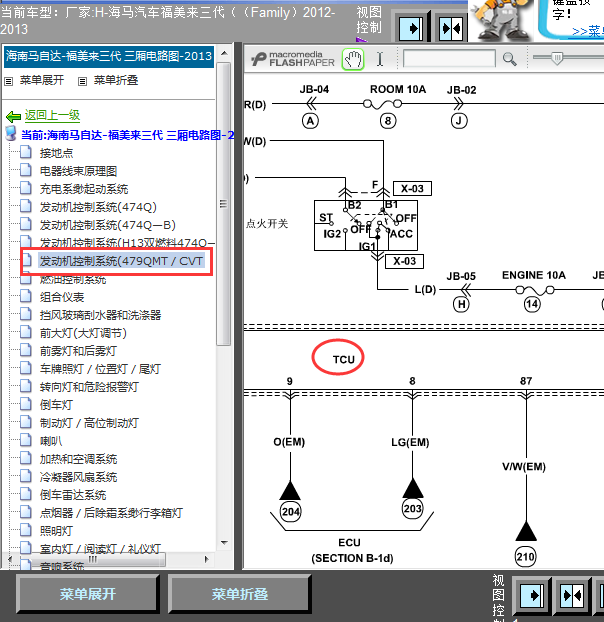Click top view control collapse arrows button
Viewport: 604px width, 622px height.
[x=451, y=28]
